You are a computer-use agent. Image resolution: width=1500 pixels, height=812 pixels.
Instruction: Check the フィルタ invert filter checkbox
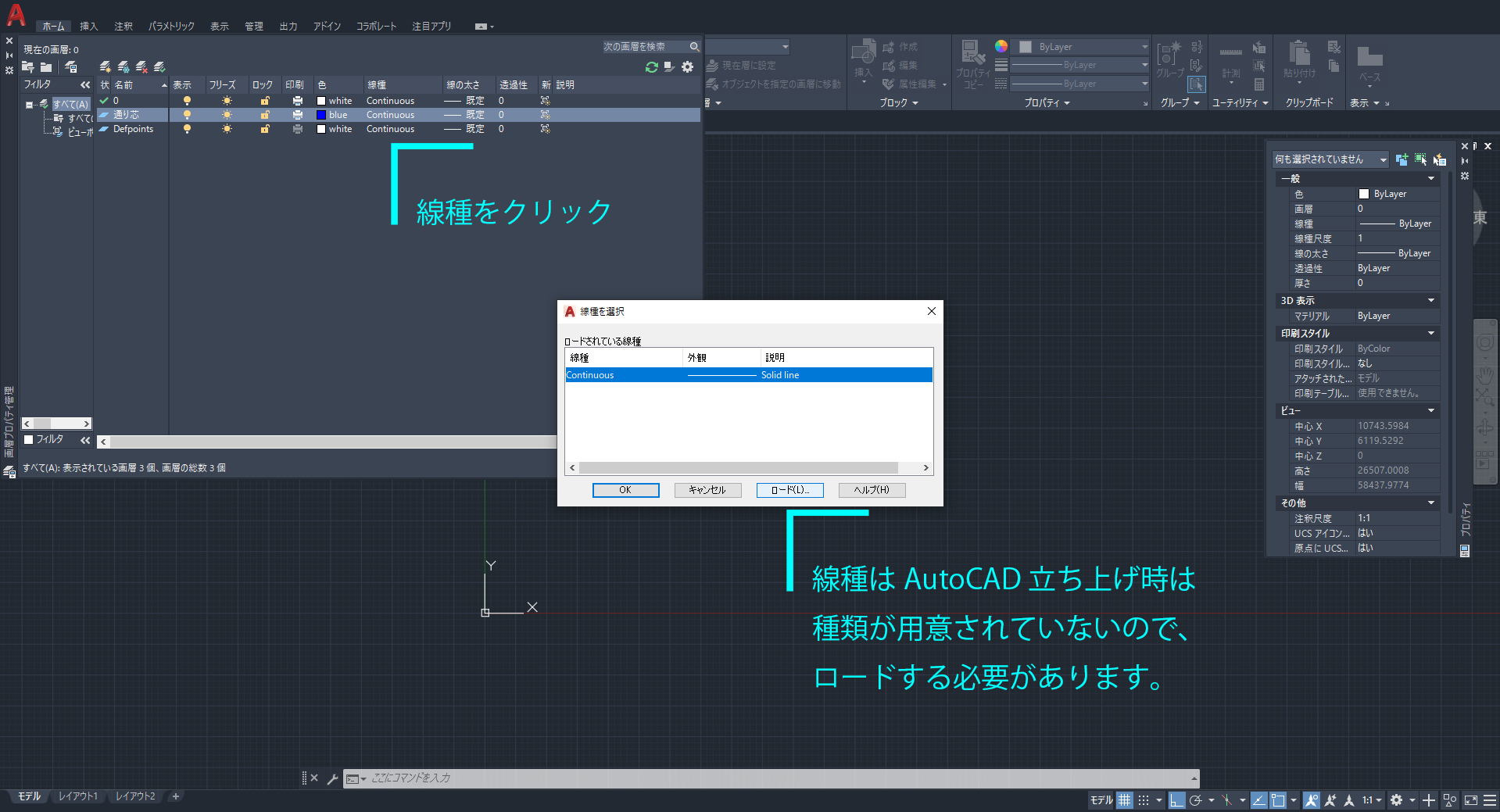click(x=29, y=439)
